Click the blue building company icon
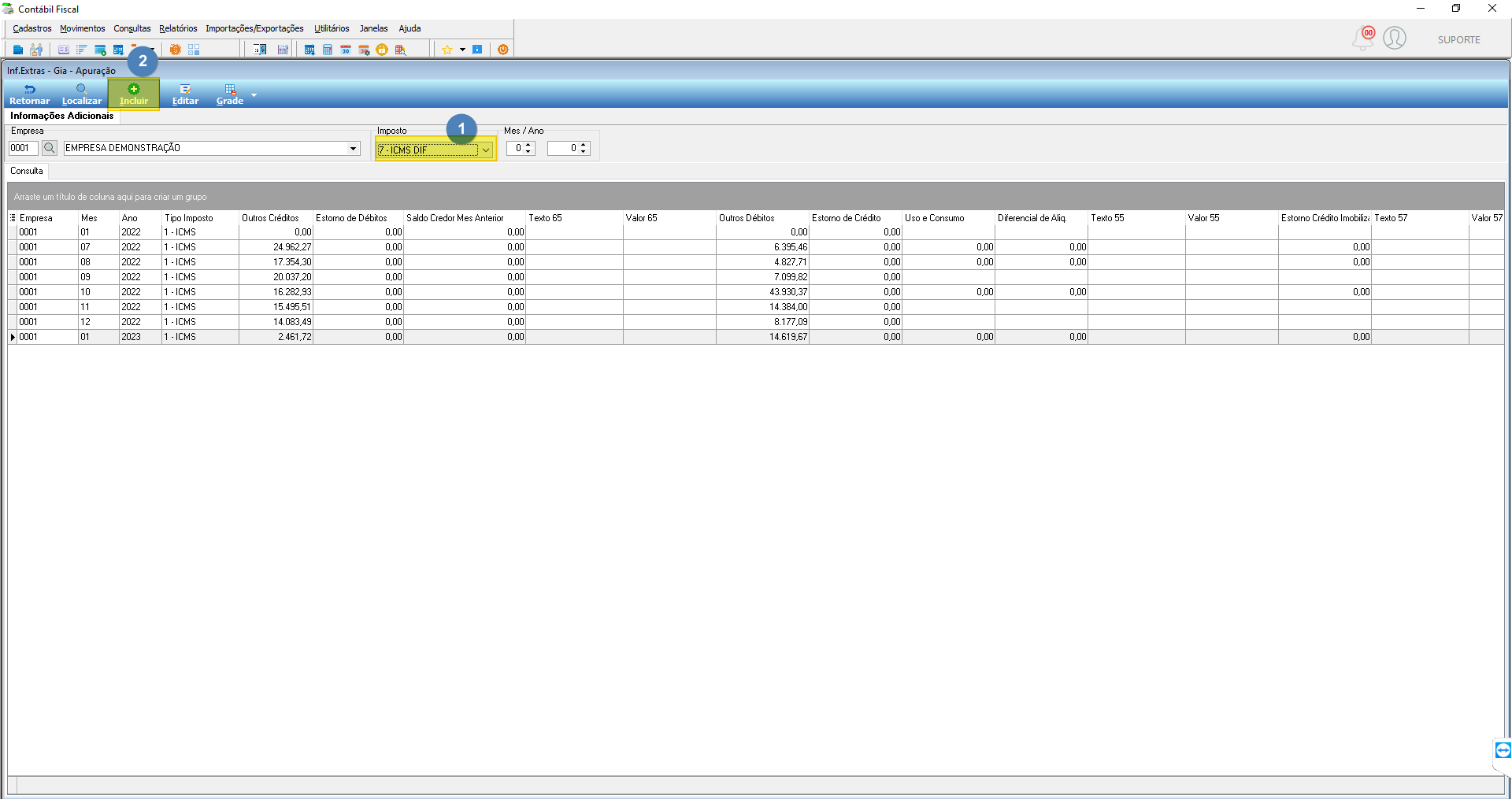This screenshot has width=1512, height=799. pos(18,50)
